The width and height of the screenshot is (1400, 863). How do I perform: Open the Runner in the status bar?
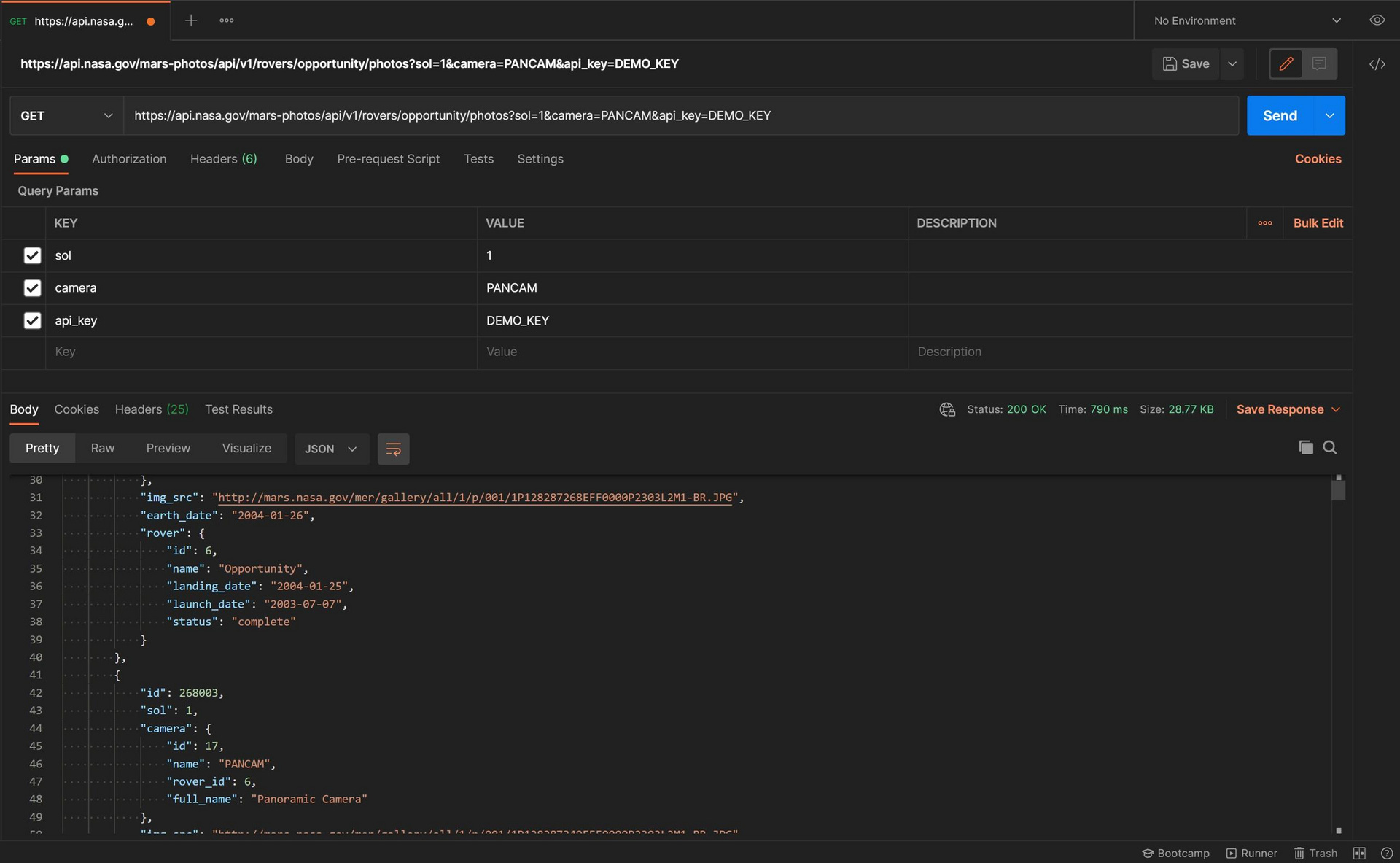(x=1251, y=853)
